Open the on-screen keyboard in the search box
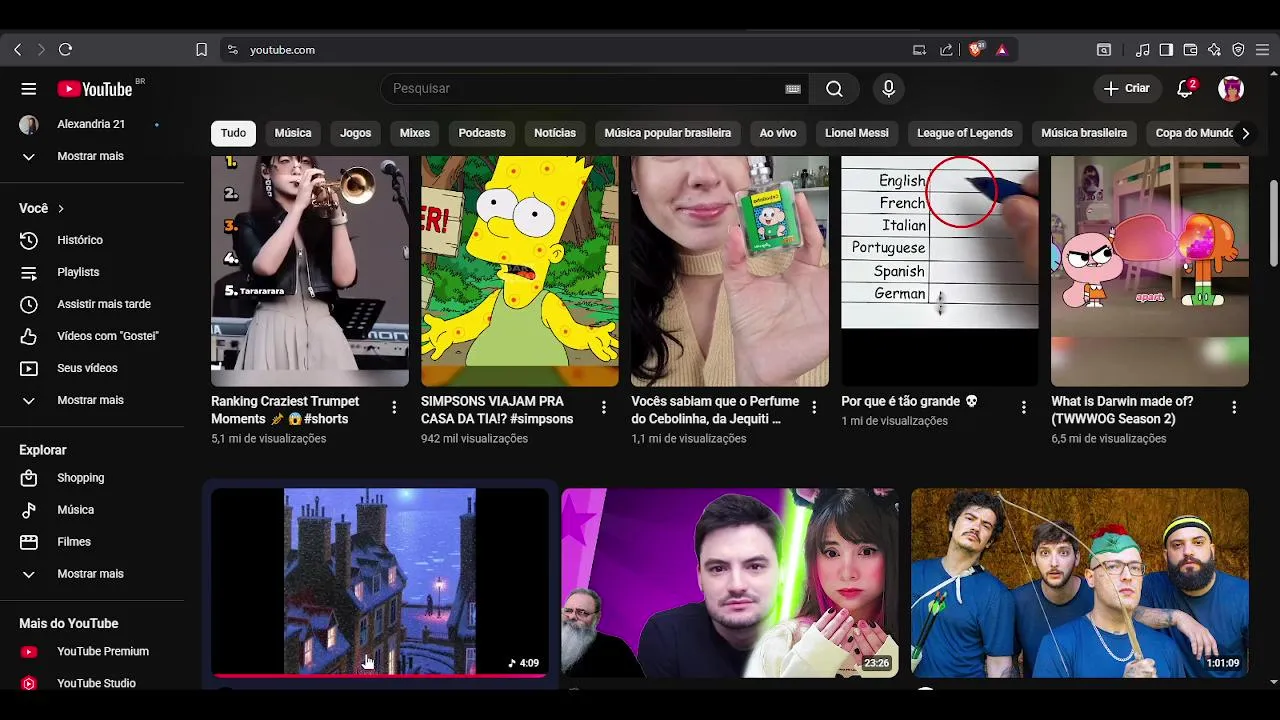Image resolution: width=1280 pixels, height=720 pixels. pos(793,89)
